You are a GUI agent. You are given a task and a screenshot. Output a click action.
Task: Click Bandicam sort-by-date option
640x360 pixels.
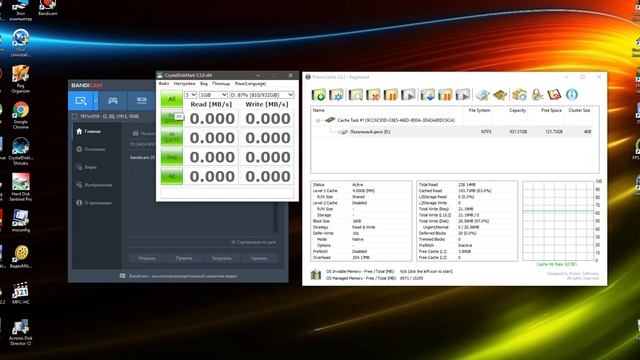point(253,242)
